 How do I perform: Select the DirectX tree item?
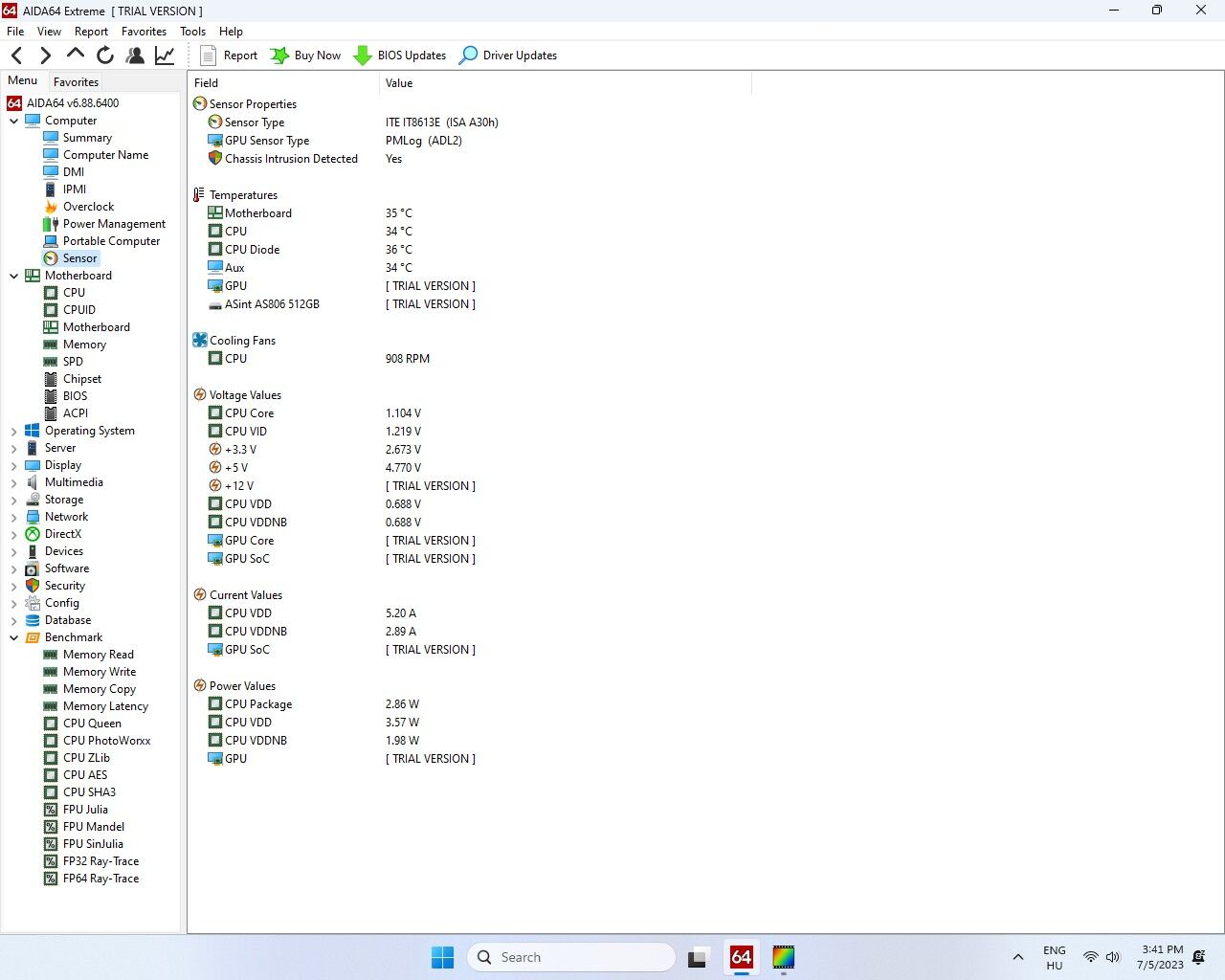tap(62, 534)
